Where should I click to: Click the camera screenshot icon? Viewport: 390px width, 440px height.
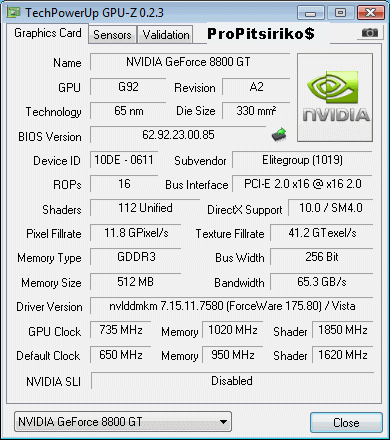coord(370,33)
